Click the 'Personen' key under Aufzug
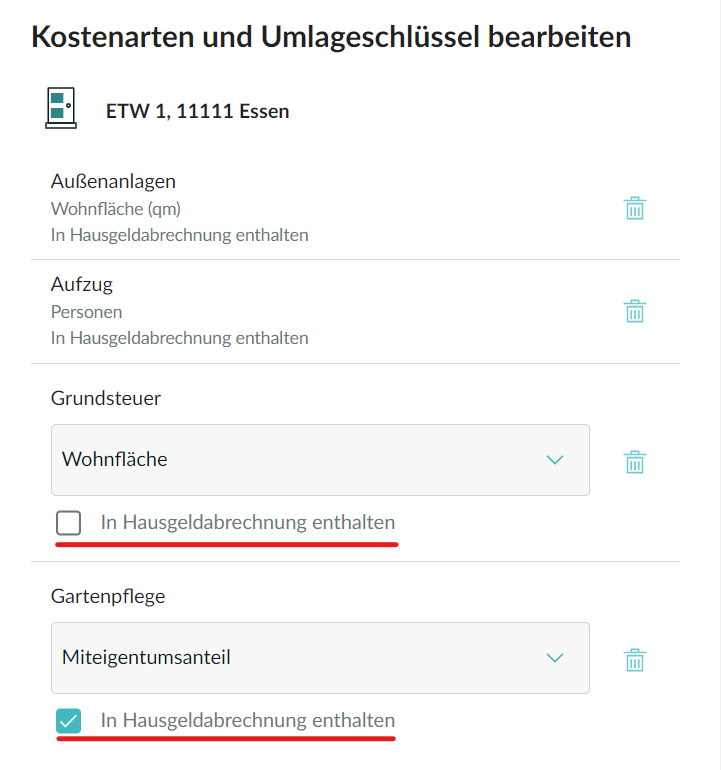 86,312
